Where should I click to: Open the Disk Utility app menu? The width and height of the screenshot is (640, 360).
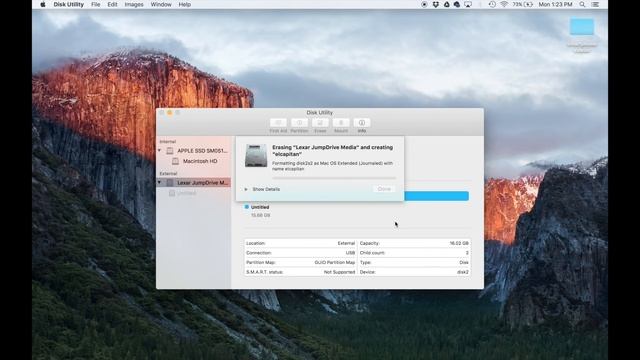coord(69,4)
